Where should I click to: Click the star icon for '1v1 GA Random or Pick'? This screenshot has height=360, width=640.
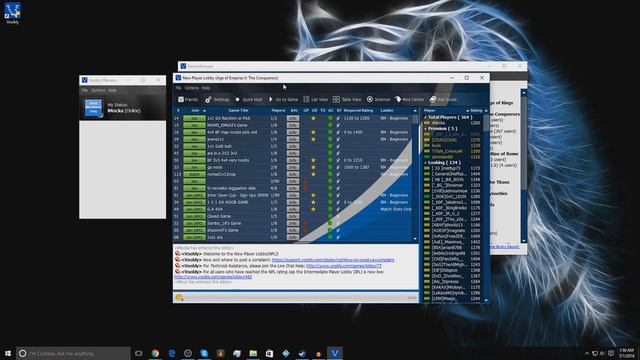coord(313,118)
